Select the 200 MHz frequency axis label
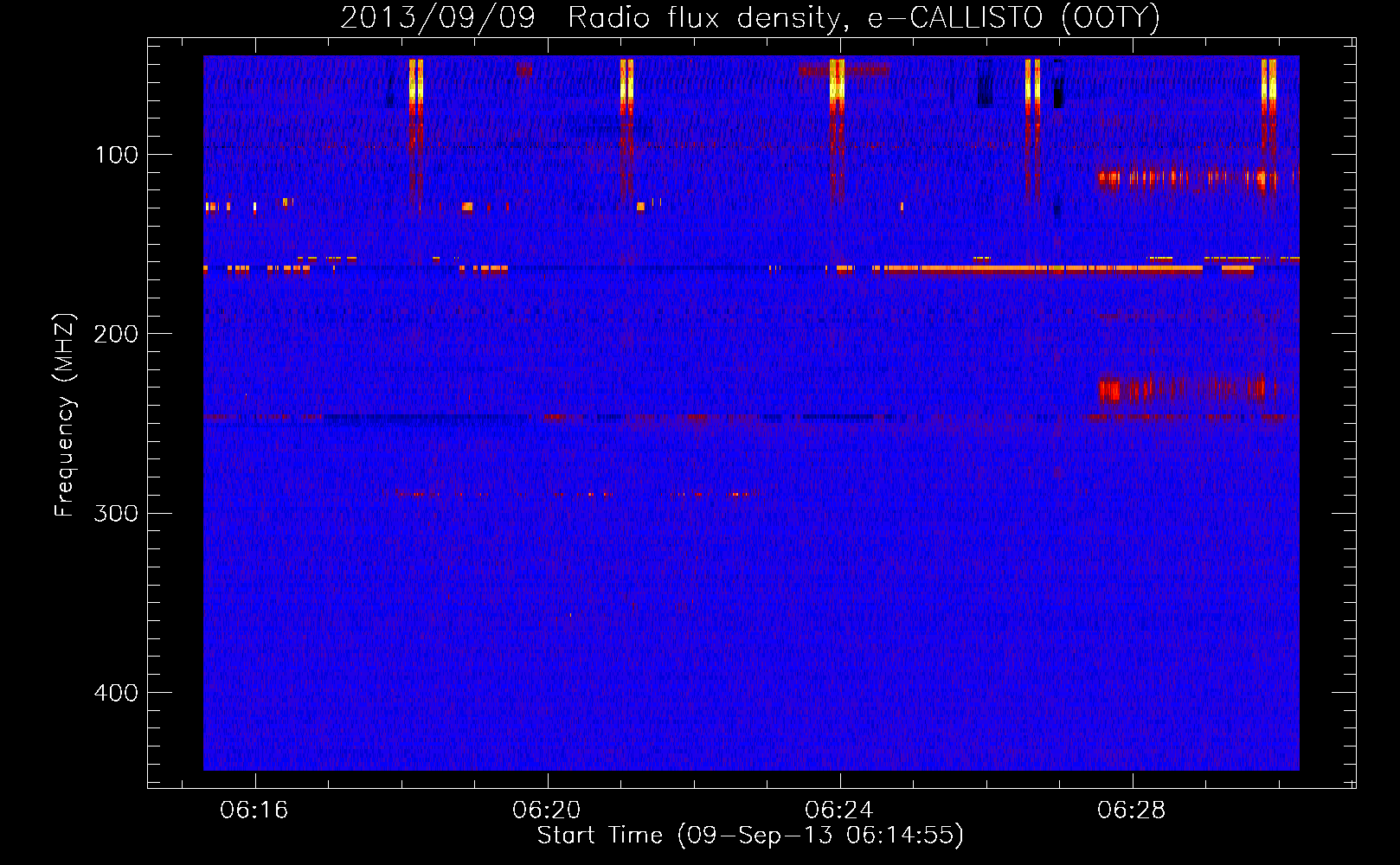This screenshot has width=1400, height=865. pyautogui.click(x=117, y=334)
